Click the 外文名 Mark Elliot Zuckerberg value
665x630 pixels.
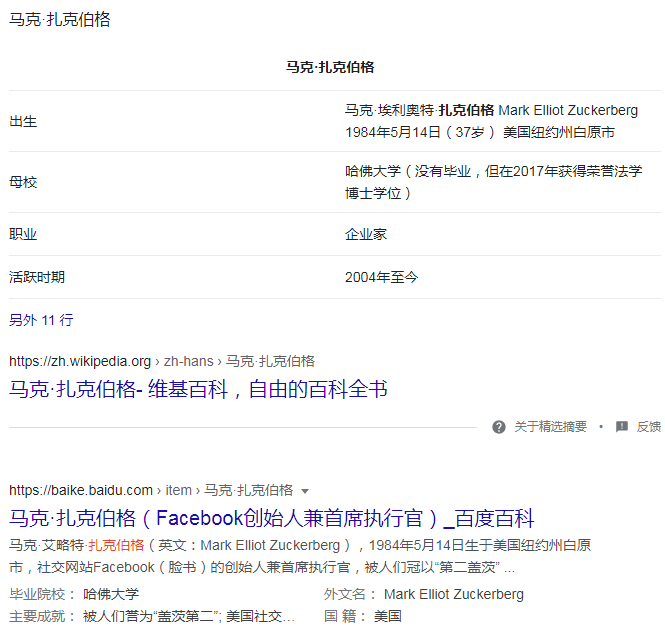click(x=454, y=594)
